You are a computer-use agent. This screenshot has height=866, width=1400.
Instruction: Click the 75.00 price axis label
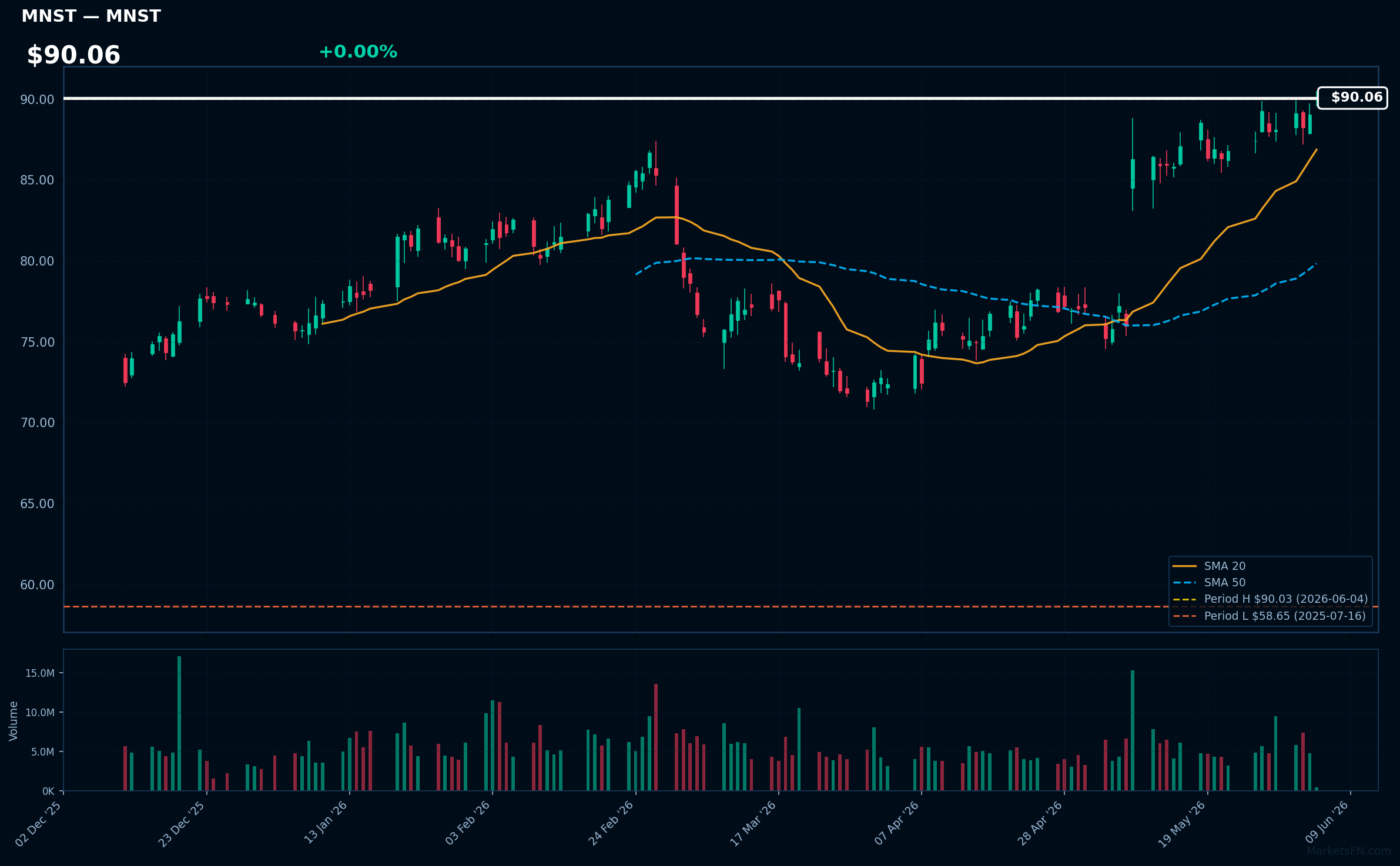[x=37, y=342]
